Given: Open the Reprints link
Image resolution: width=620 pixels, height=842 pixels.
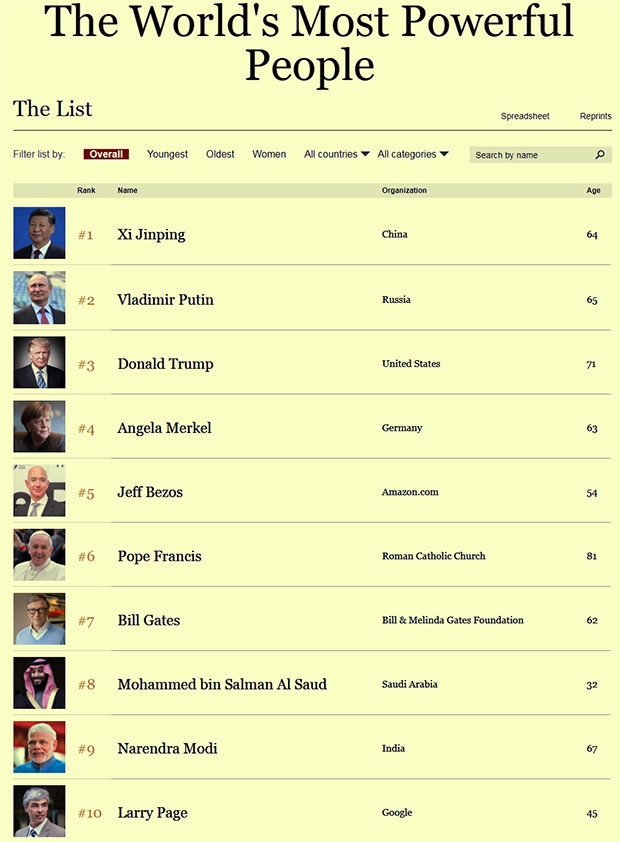Looking at the screenshot, I should coord(595,116).
